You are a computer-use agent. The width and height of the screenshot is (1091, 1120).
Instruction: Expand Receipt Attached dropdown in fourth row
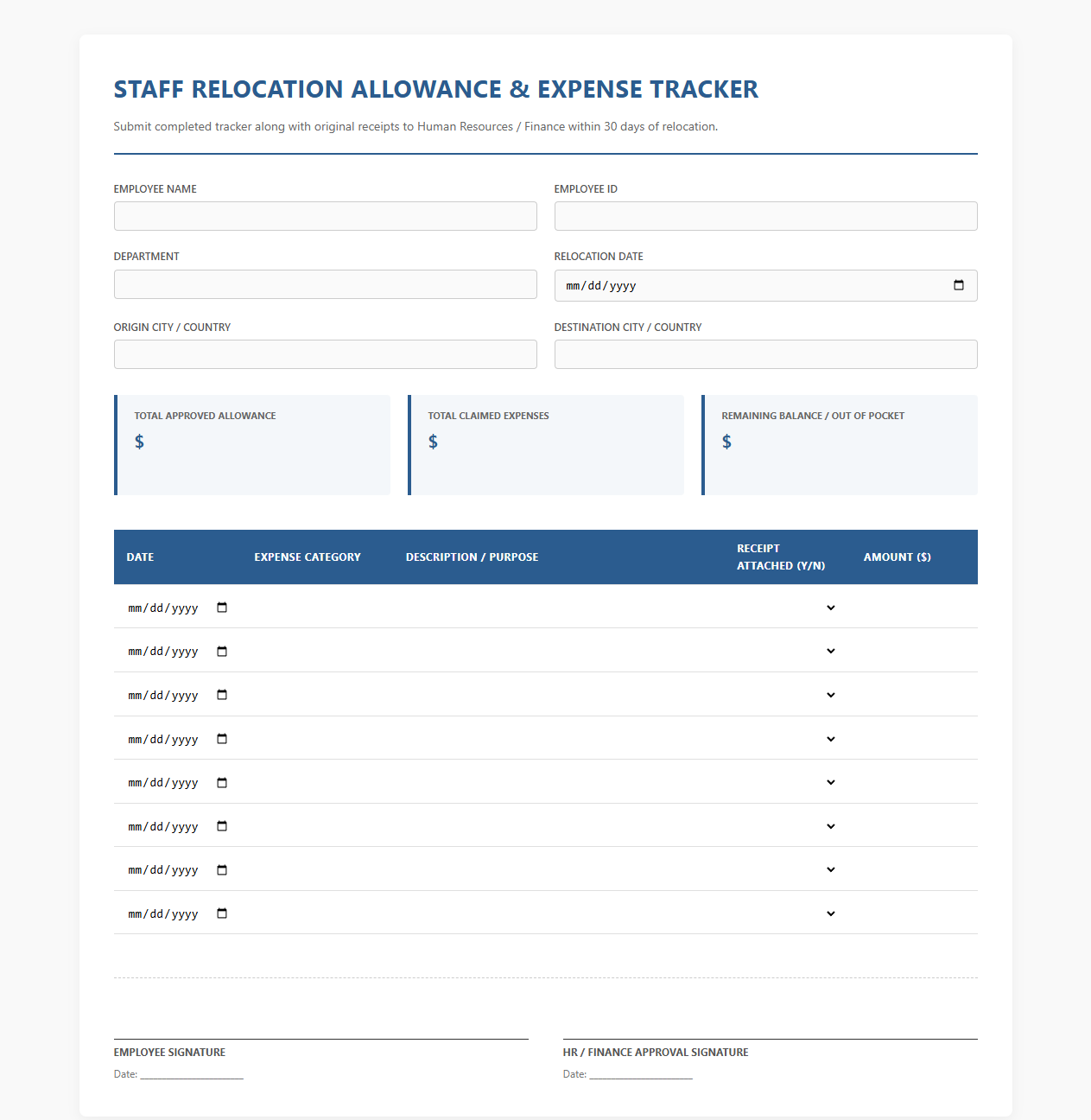tap(787, 739)
